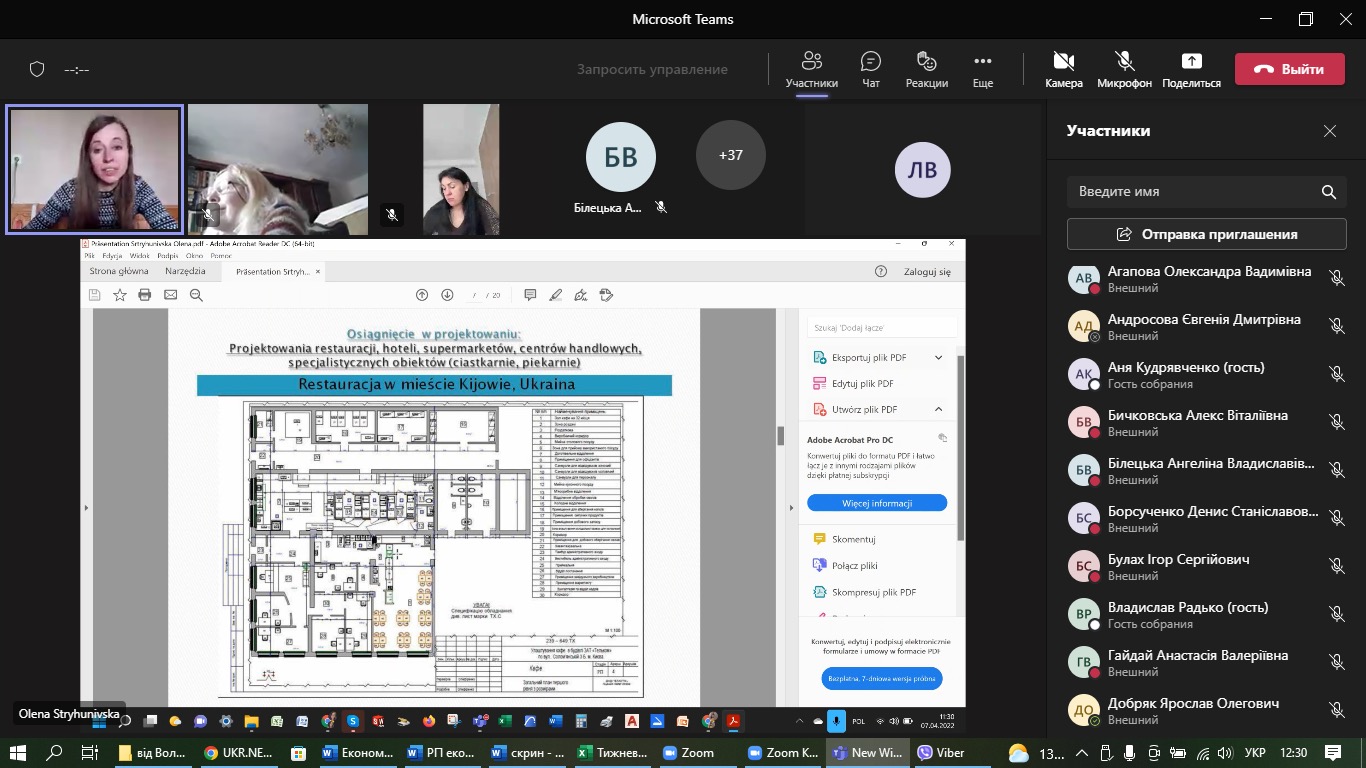Click the Acrobat page number field
Screen dimensions: 1366x768
point(474,295)
